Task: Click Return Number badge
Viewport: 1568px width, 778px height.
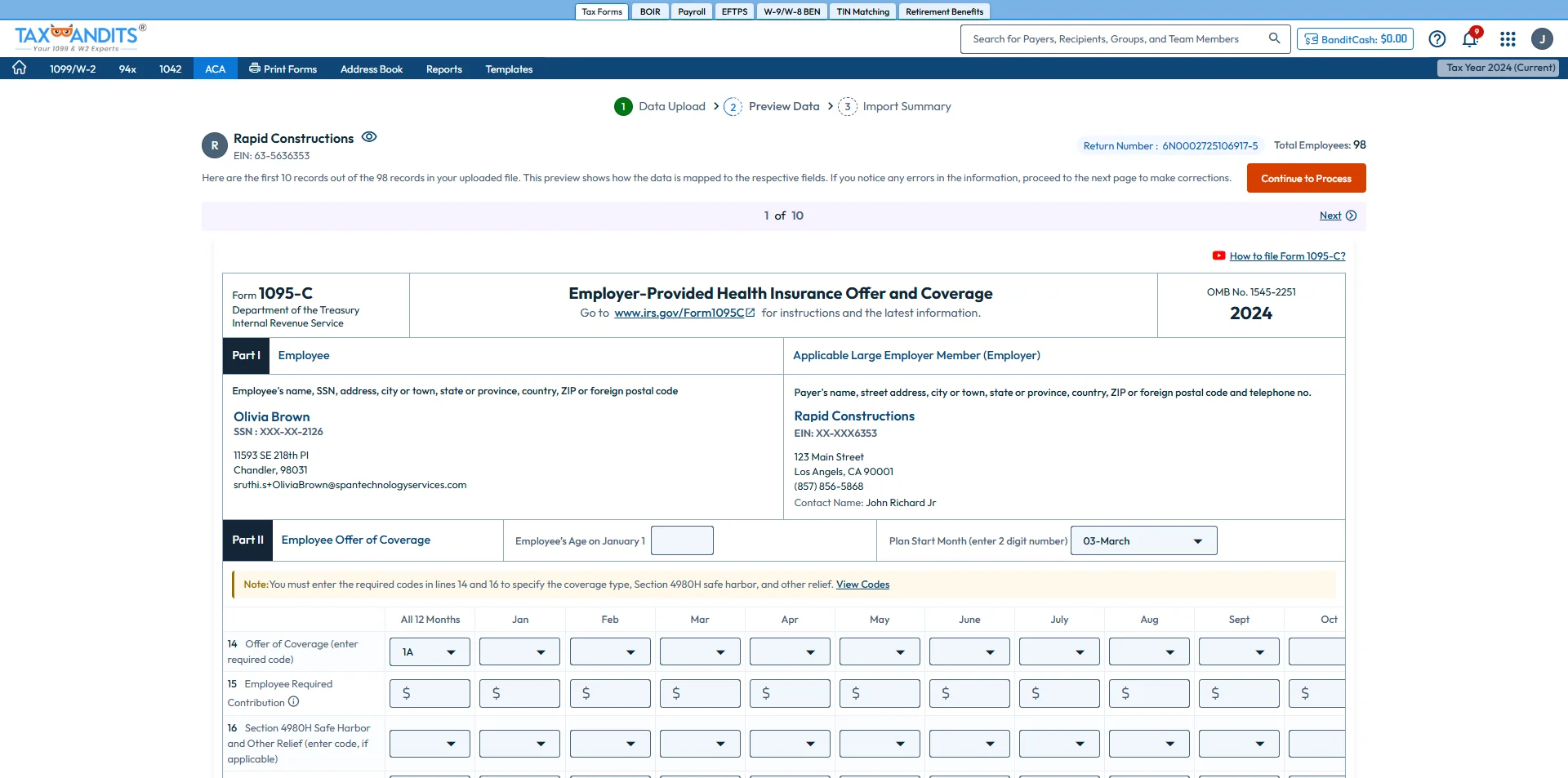Action: point(1170,145)
